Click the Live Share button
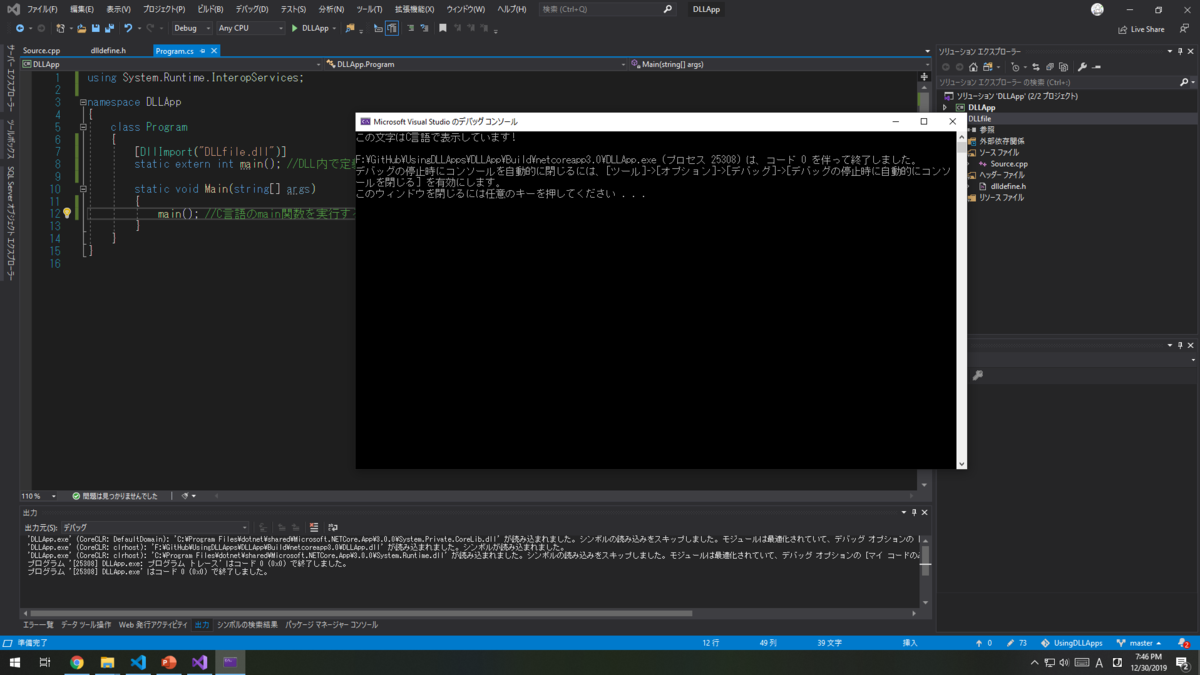This screenshot has height=675, width=1200. (1141, 29)
